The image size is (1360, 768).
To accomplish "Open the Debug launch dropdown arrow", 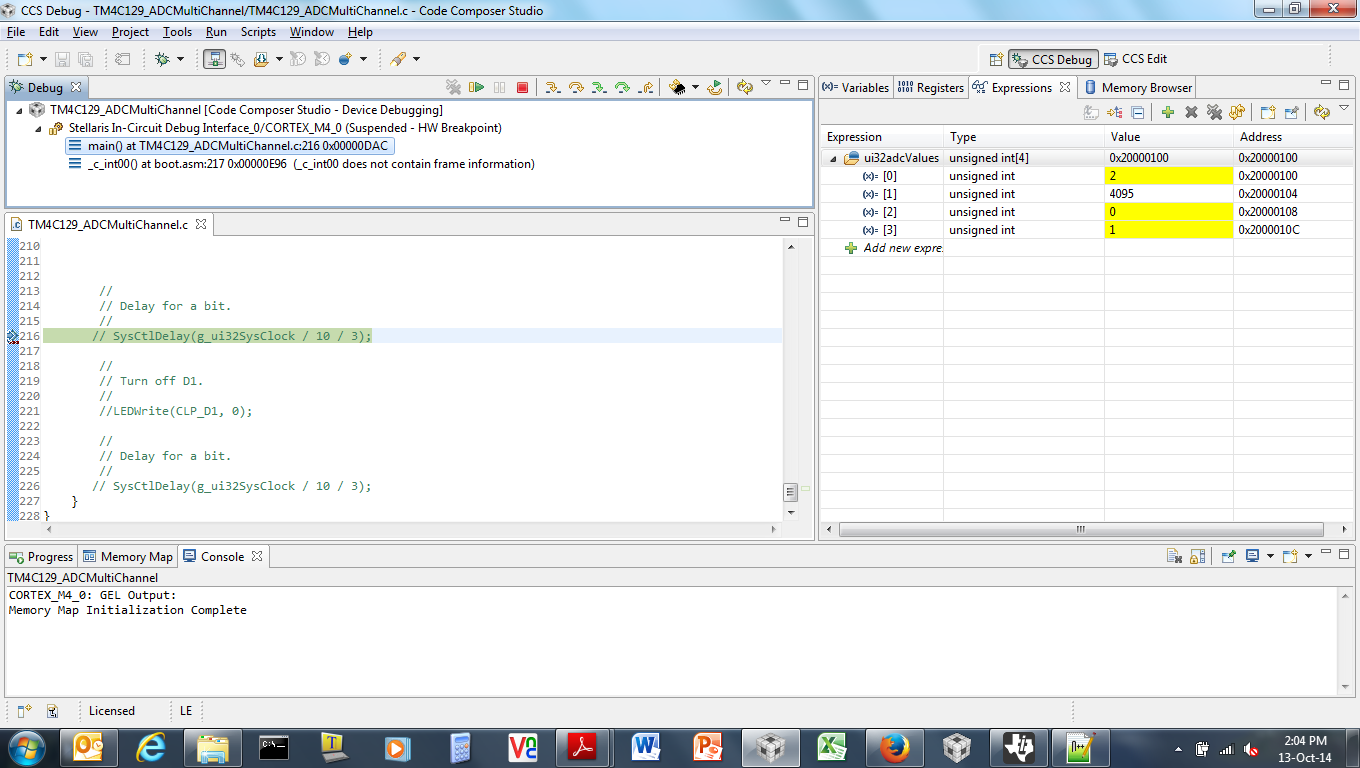I will click(180, 59).
